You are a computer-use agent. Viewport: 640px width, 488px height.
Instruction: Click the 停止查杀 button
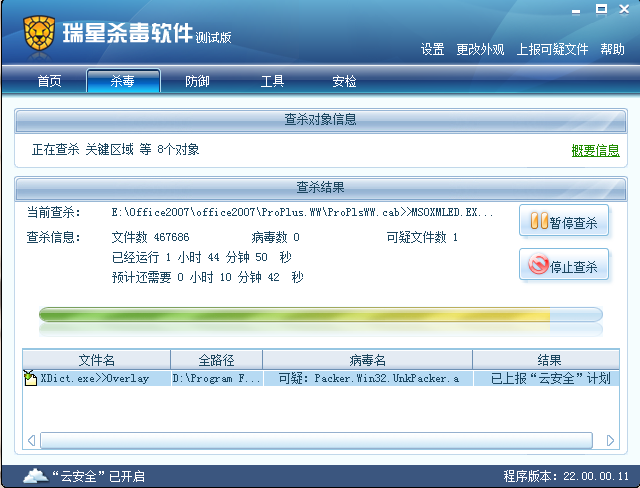point(564,264)
